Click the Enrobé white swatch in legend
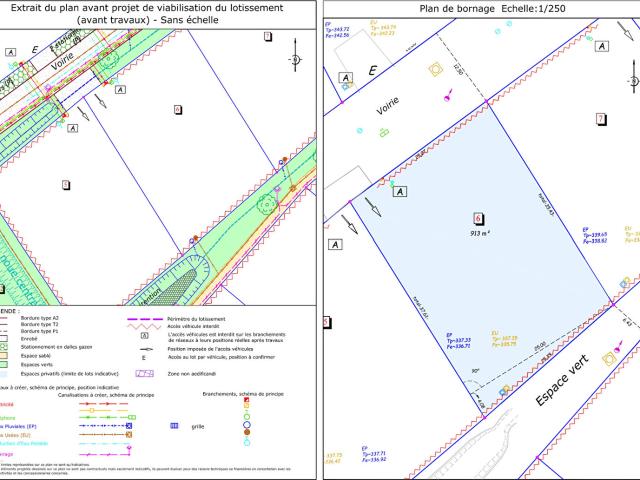Image resolution: width=640 pixels, height=480 pixels. pyautogui.click(x=3, y=339)
